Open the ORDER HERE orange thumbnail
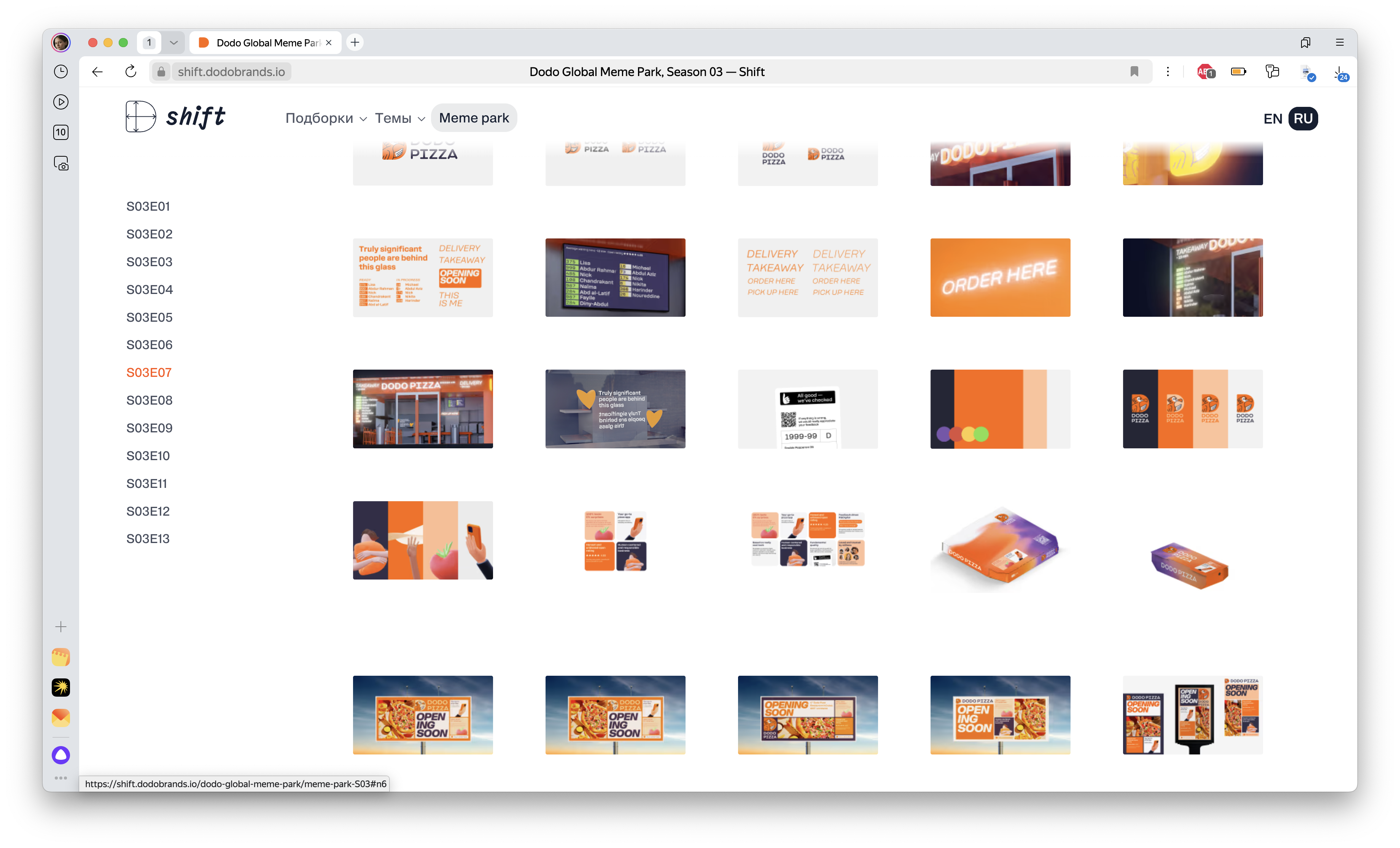The image size is (1400, 848). click(x=1000, y=278)
